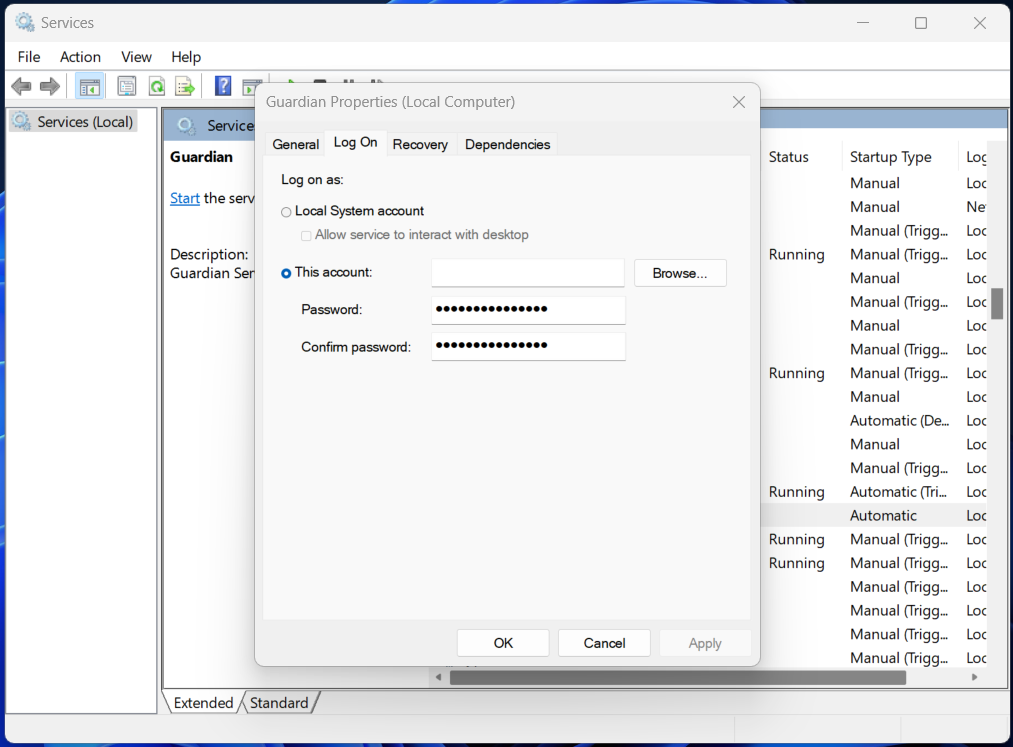The height and width of the screenshot is (747, 1013).
Task: Click the gear icon in the Services pane header
Action: 186,125
